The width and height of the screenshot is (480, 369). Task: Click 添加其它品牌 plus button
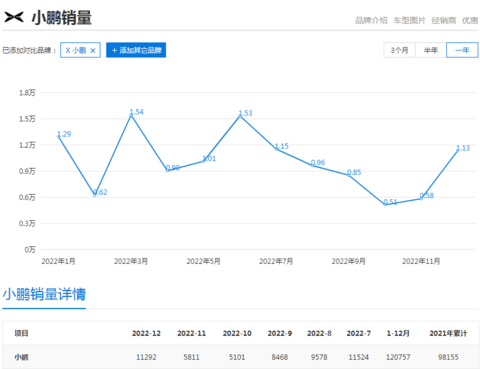(136, 50)
